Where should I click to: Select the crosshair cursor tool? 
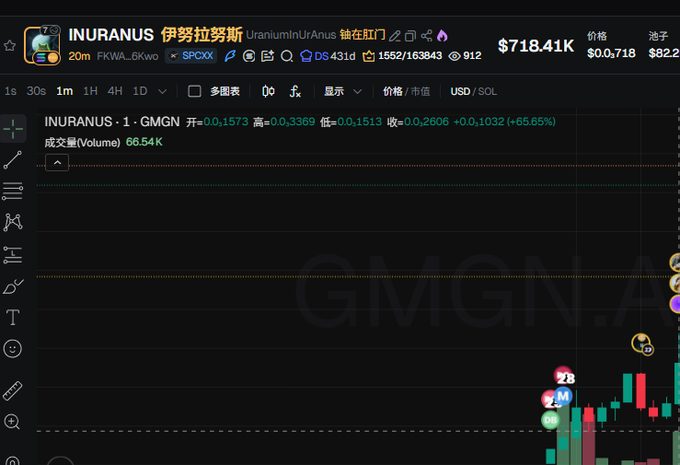(x=13, y=128)
